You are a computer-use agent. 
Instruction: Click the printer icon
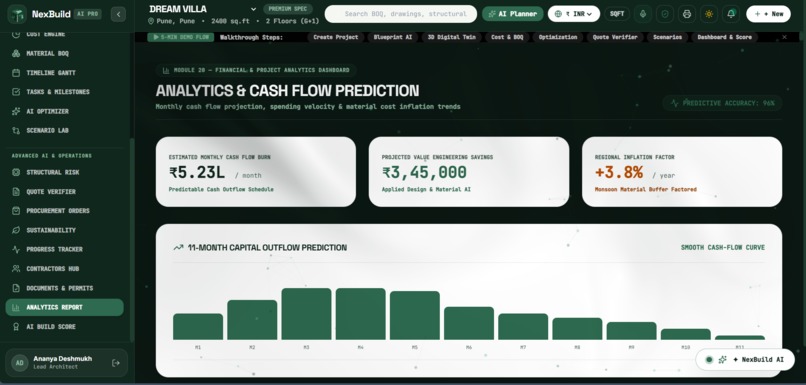click(687, 14)
